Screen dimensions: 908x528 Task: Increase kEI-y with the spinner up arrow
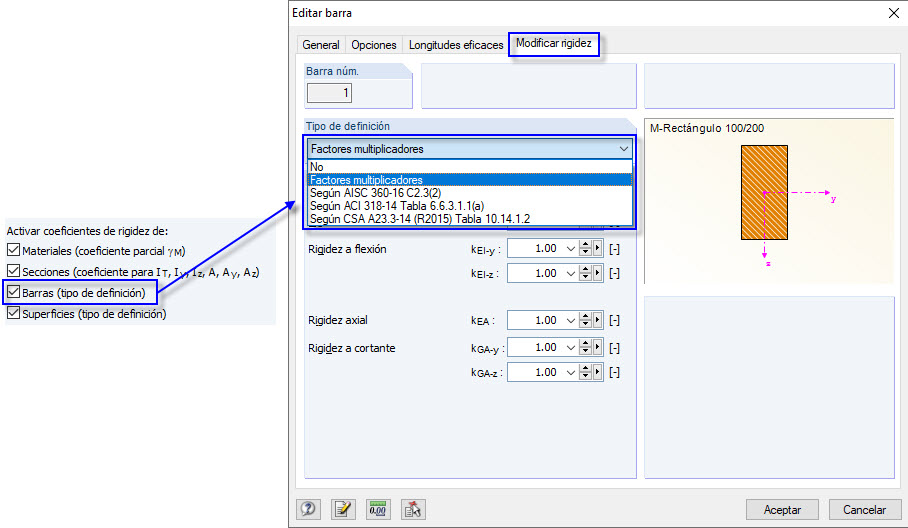coord(585,244)
